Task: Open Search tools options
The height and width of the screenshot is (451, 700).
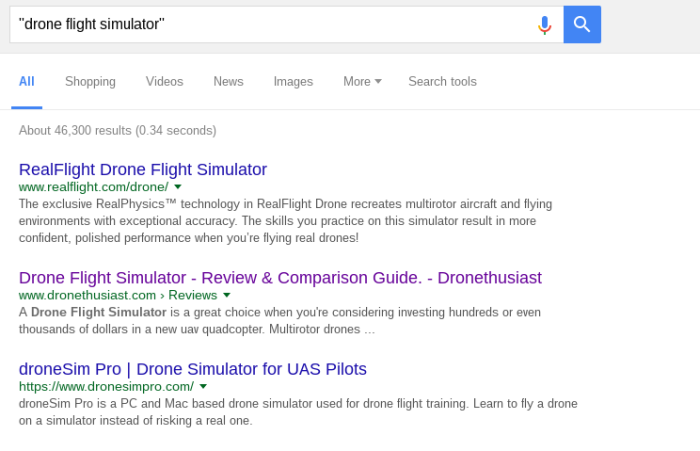Action: tap(442, 82)
